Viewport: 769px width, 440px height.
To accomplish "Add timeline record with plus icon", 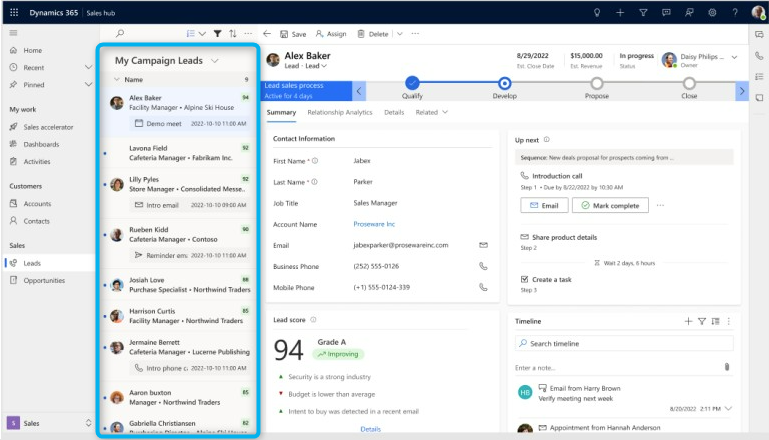I will (x=688, y=321).
